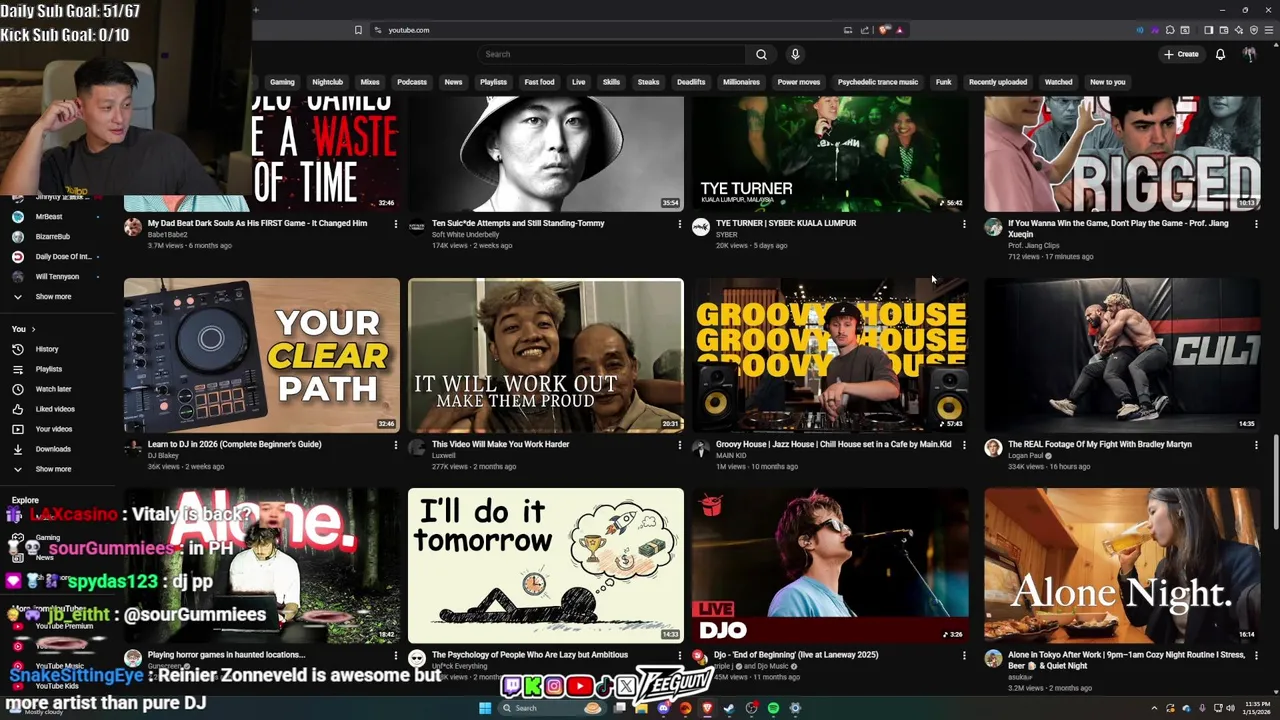
Task: Click the Prof. Jiang Clips channel avatar
Action: pyautogui.click(x=993, y=227)
